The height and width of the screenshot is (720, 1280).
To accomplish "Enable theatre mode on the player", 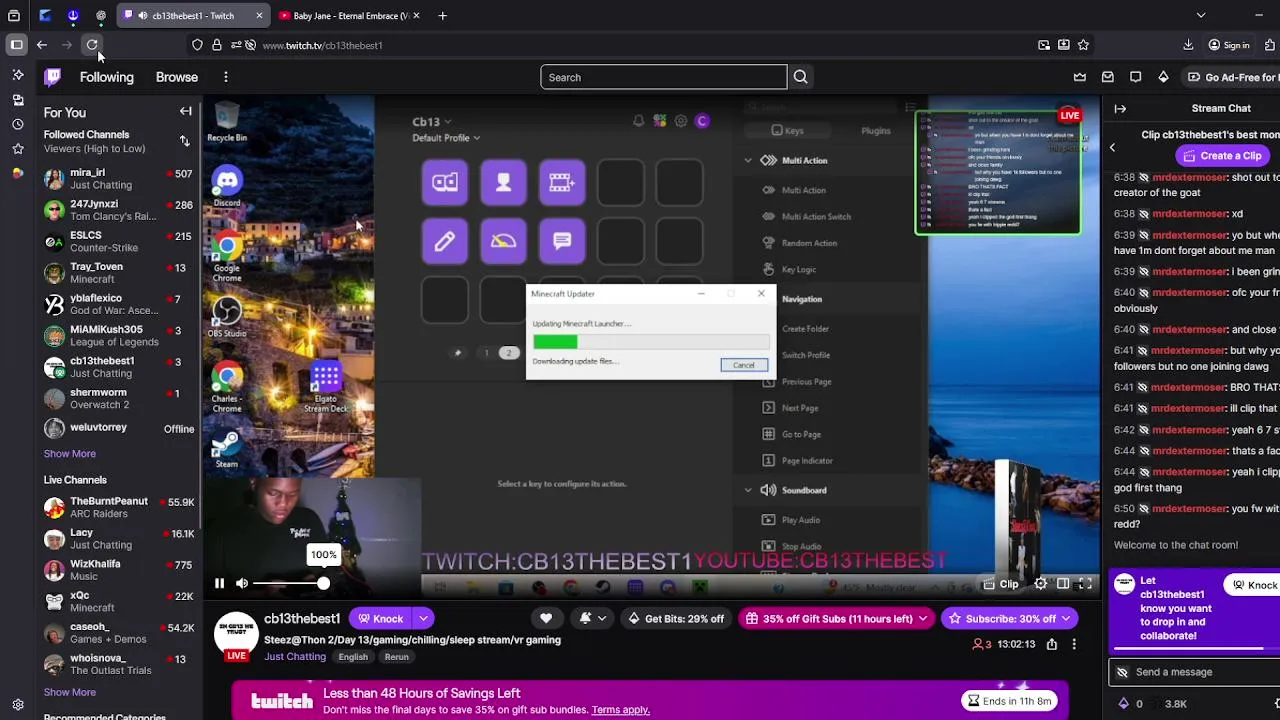I will point(1063,584).
